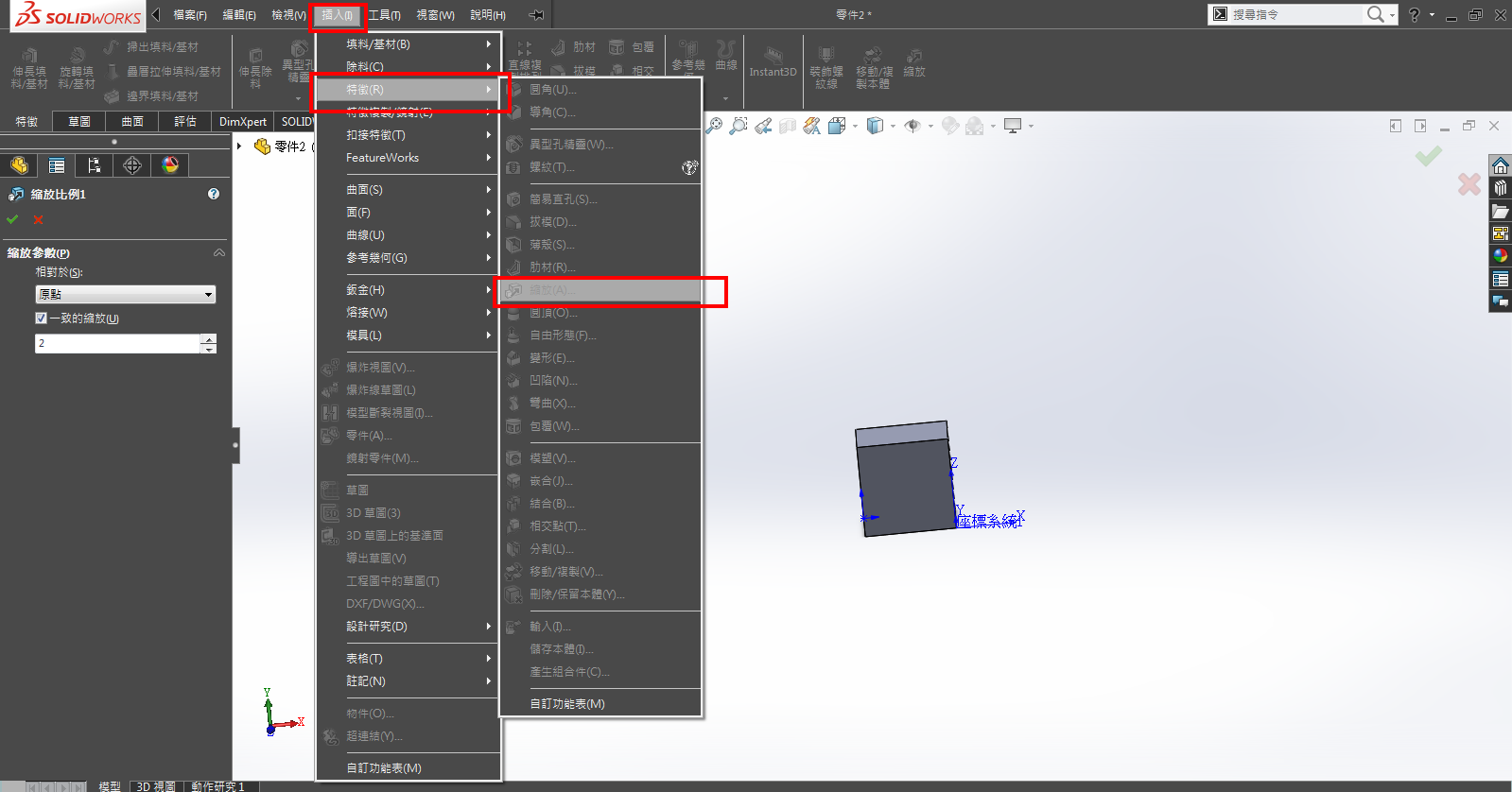Open Hide/Show Items eye icon

click(912, 126)
